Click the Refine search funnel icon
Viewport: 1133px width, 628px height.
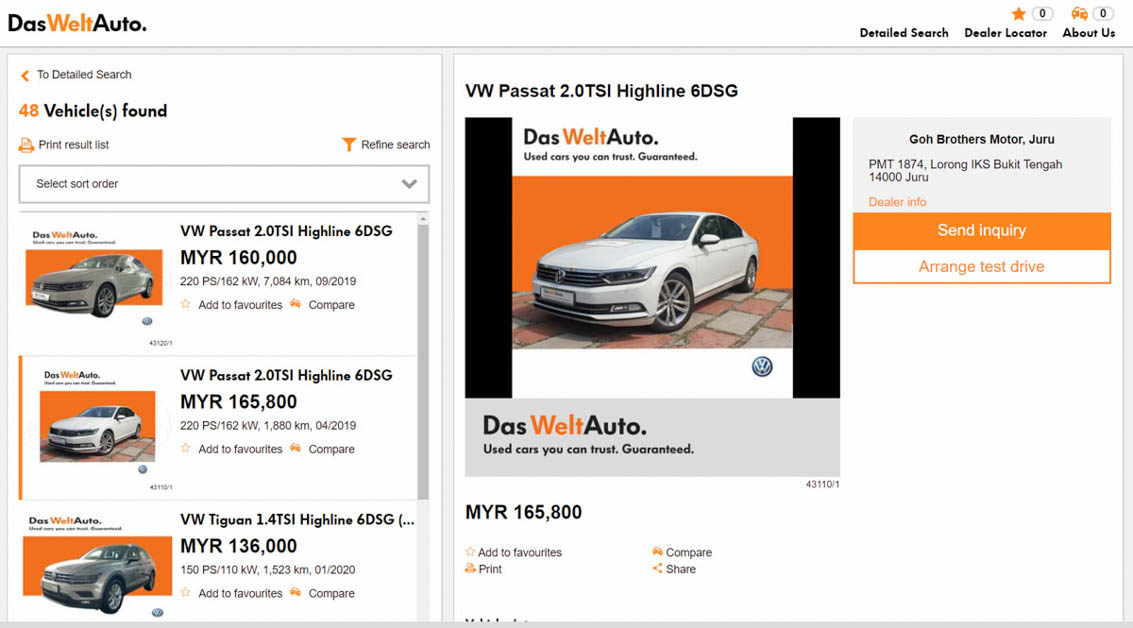[x=348, y=145]
